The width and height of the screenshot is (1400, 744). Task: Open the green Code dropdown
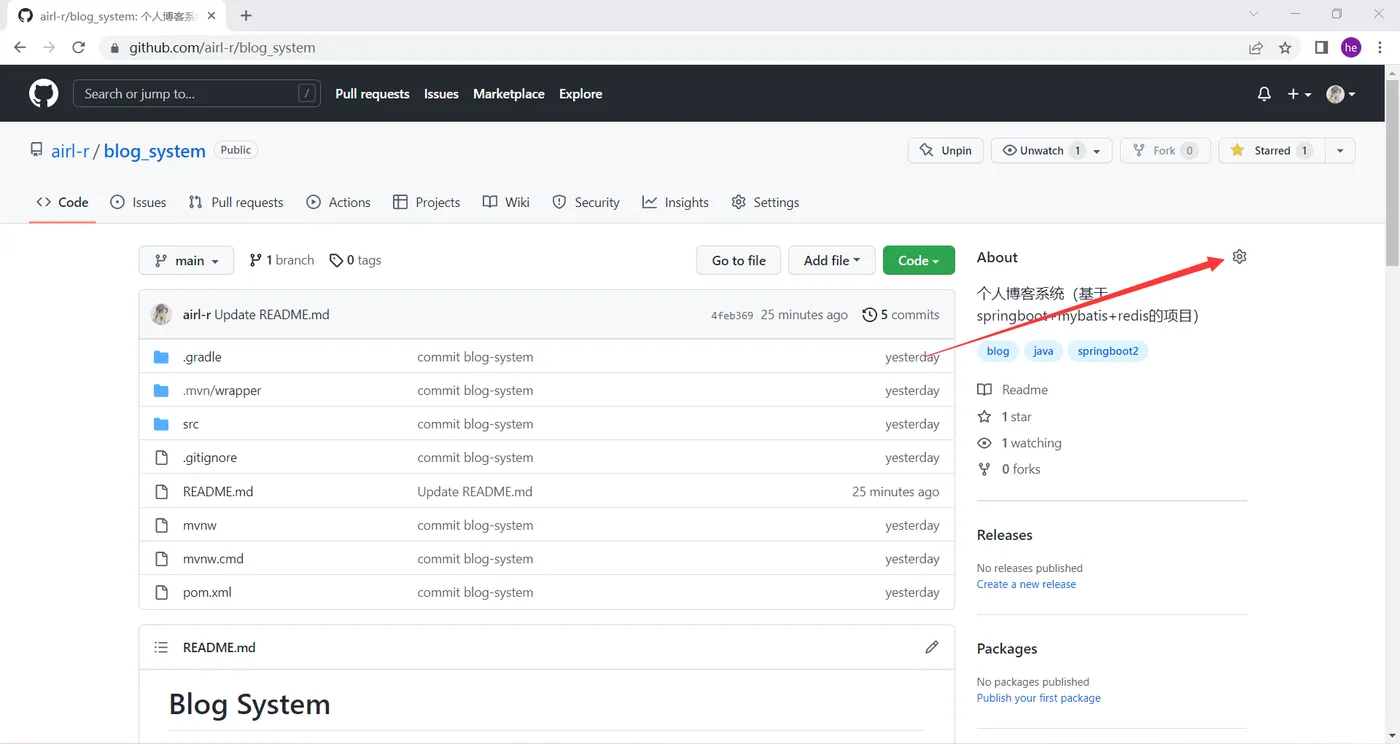[x=919, y=260]
